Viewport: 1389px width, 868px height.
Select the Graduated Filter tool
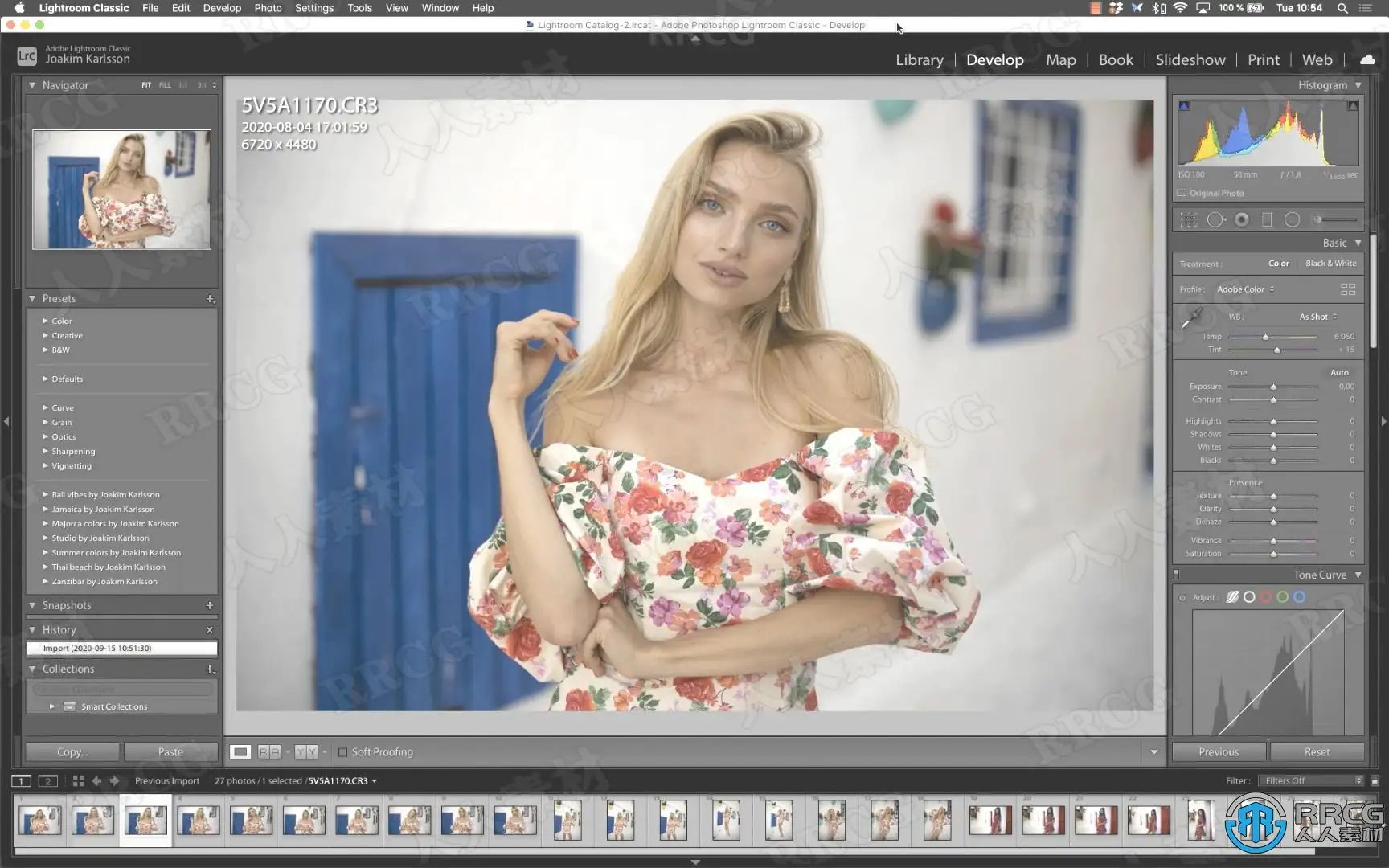tap(1267, 219)
